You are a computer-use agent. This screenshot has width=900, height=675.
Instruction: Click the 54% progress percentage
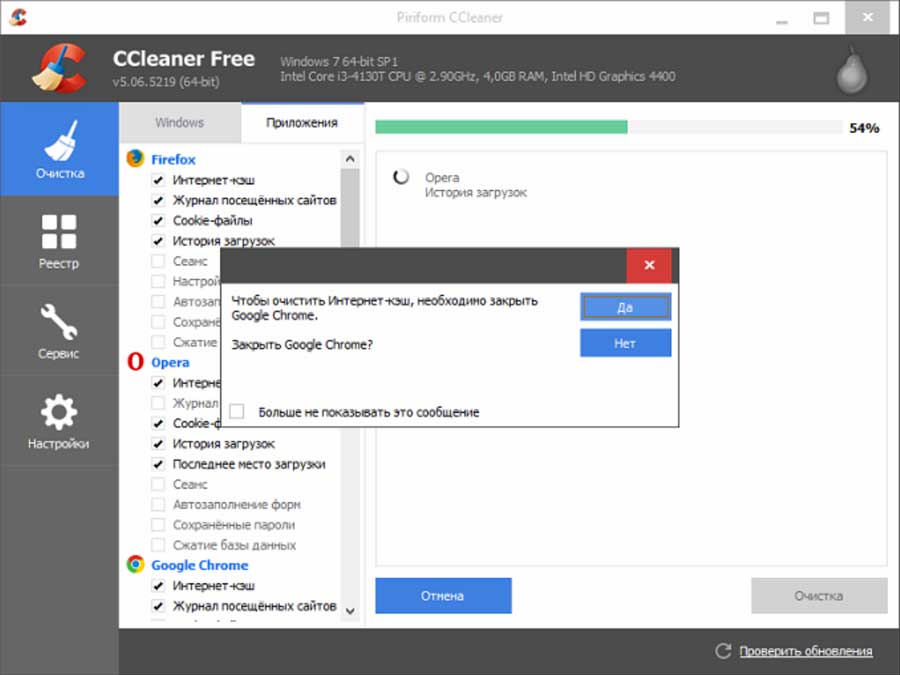(x=864, y=128)
